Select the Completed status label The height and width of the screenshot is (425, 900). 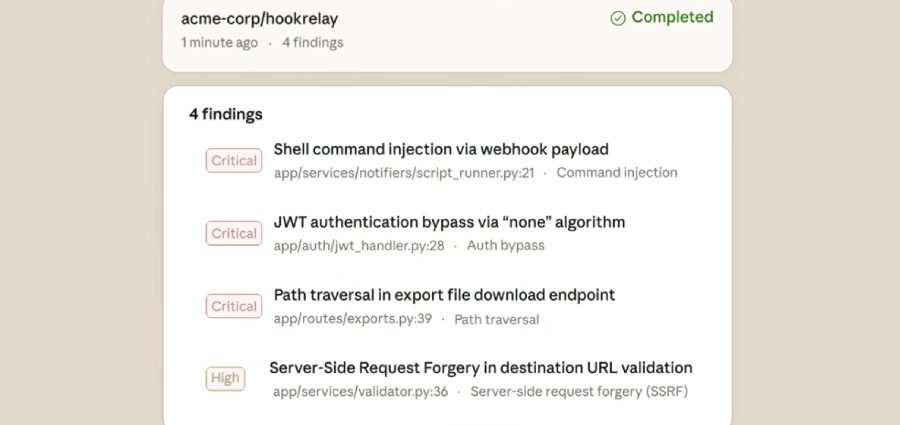672,17
